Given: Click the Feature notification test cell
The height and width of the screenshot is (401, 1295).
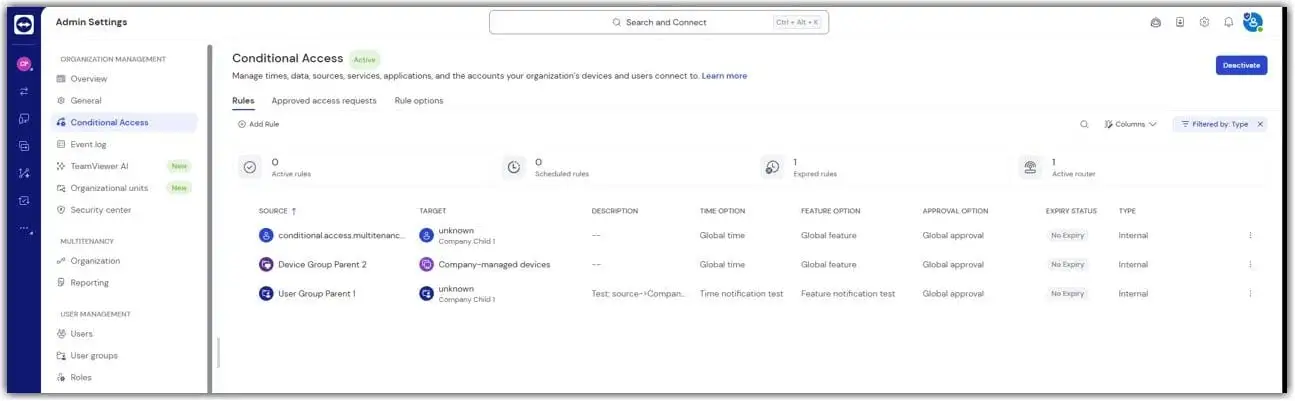Looking at the screenshot, I should point(848,294).
